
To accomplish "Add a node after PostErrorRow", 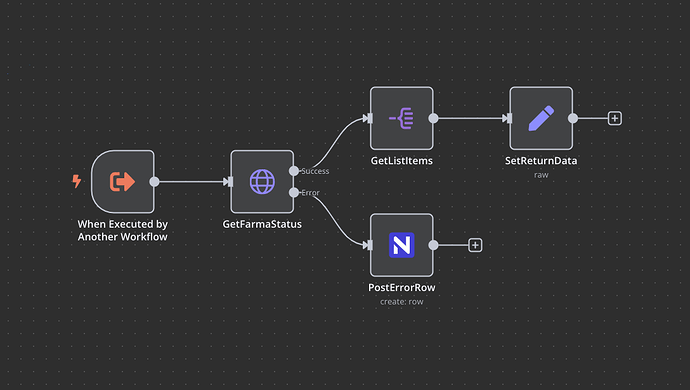I will (475, 245).
